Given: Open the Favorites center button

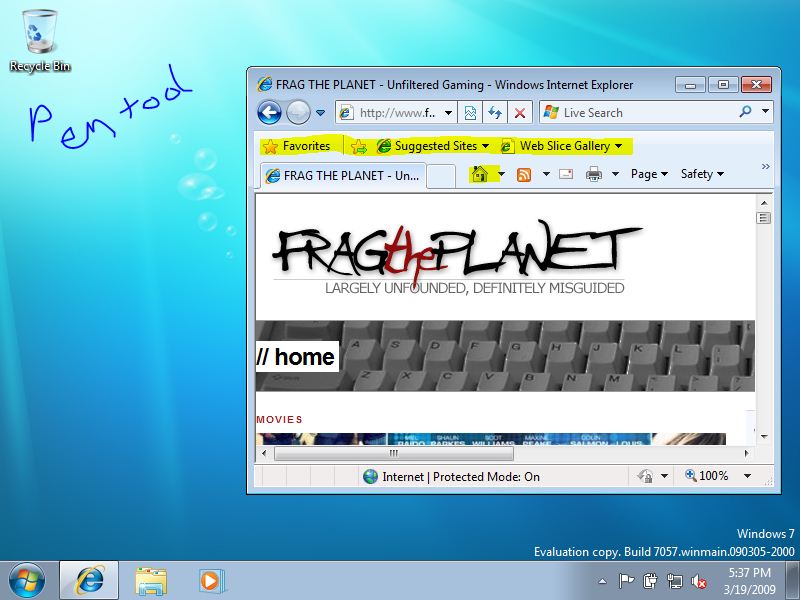Looking at the screenshot, I should (297, 146).
